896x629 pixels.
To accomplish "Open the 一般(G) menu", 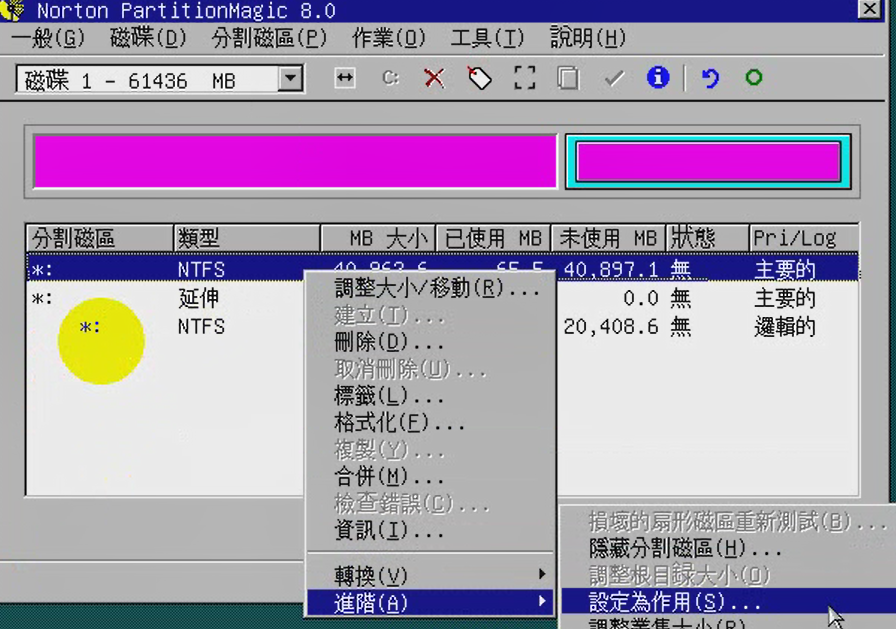I will click(x=48, y=38).
